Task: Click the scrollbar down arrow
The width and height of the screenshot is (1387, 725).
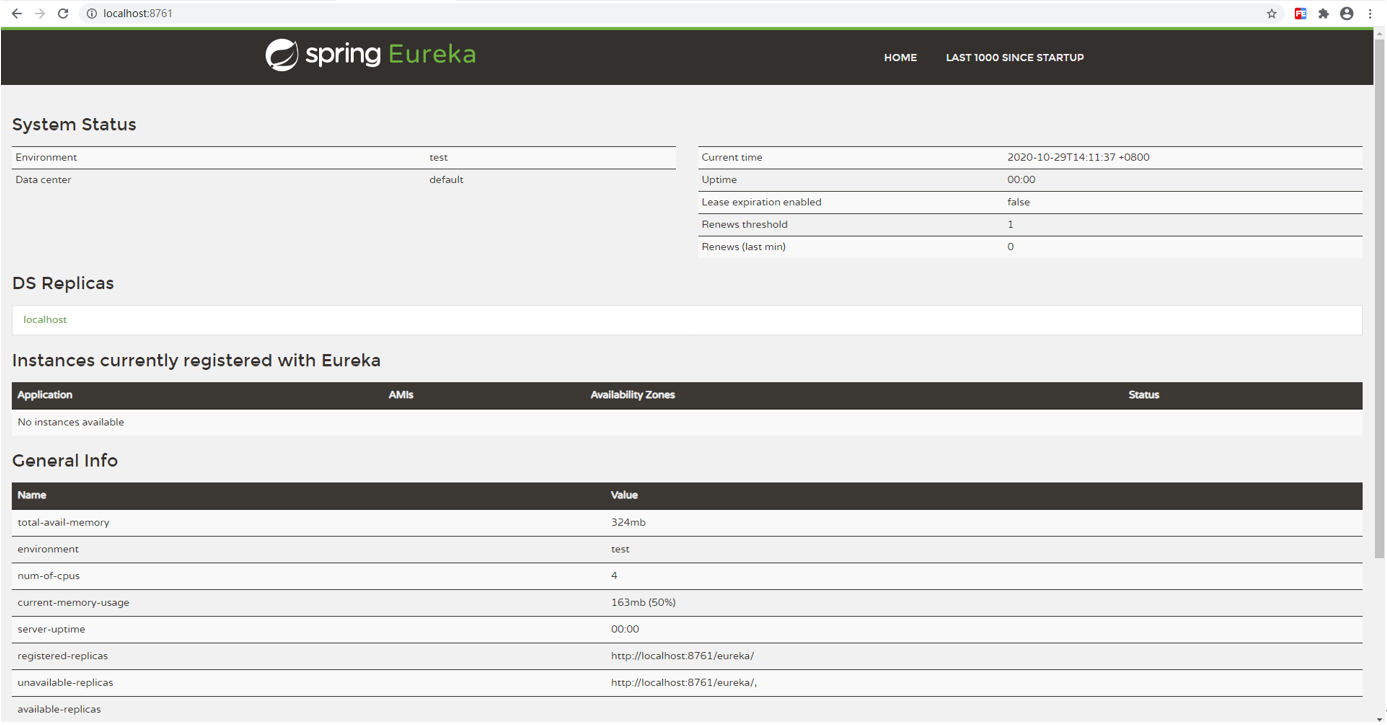Action: pyautogui.click(x=1380, y=718)
